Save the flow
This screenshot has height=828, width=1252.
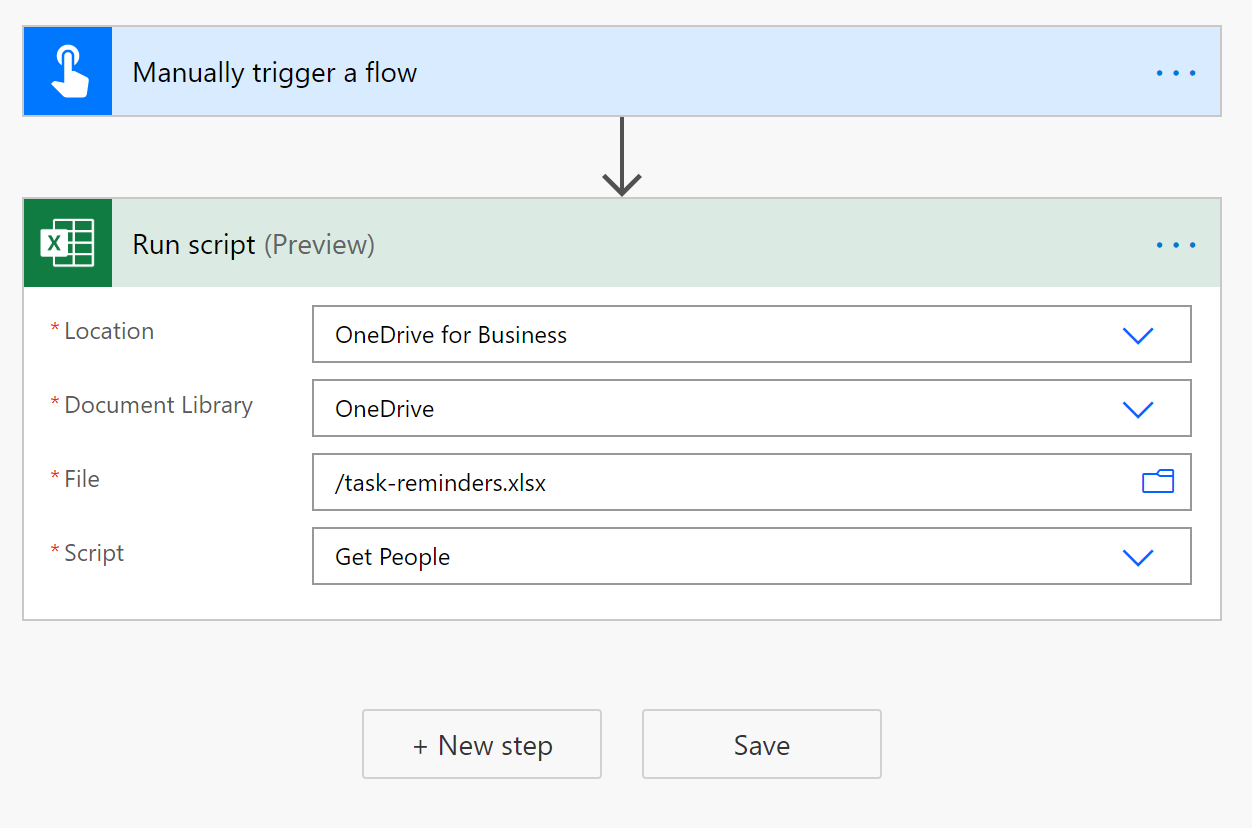point(761,744)
